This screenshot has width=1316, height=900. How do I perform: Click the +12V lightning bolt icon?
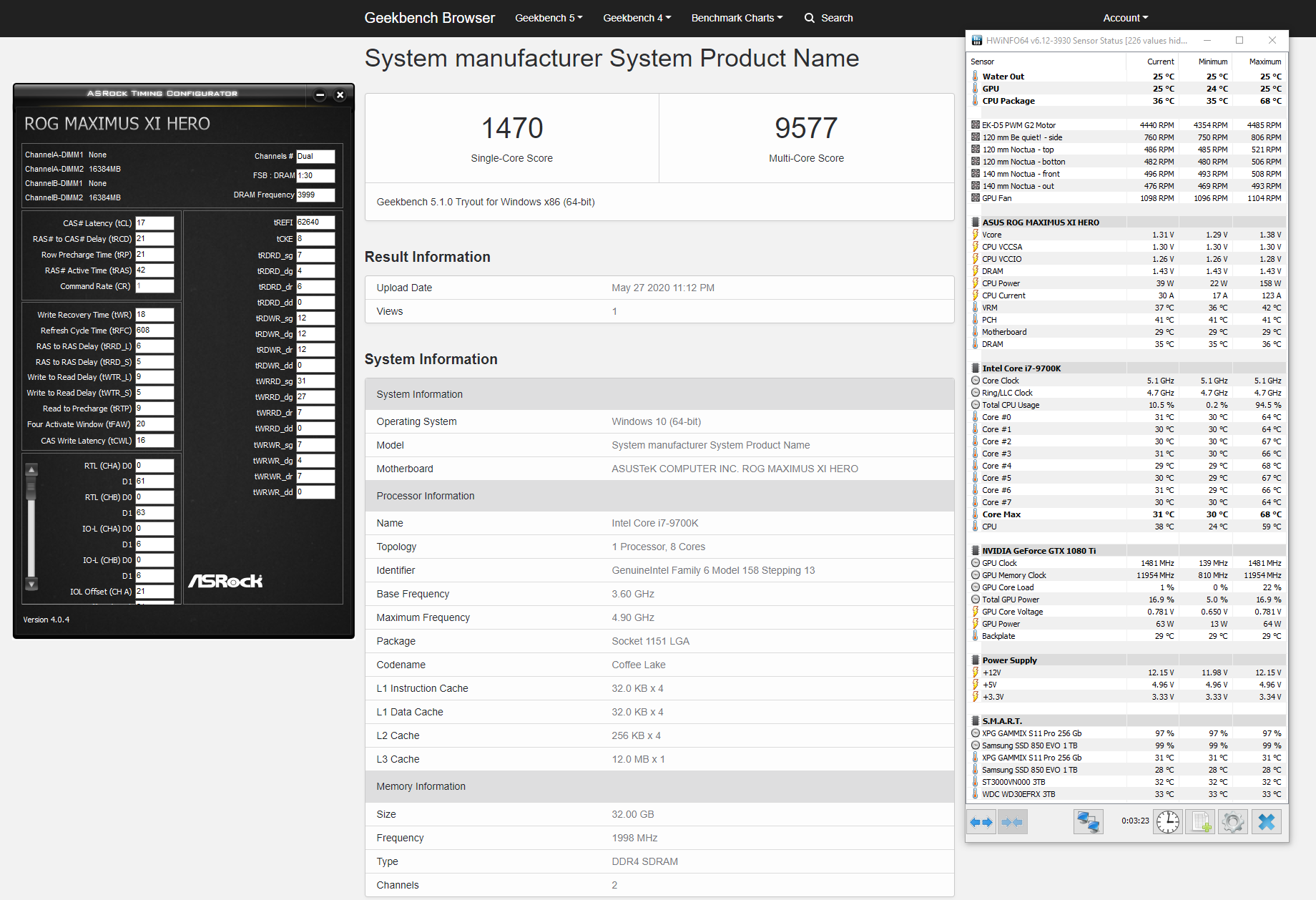(x=976, y=672)
